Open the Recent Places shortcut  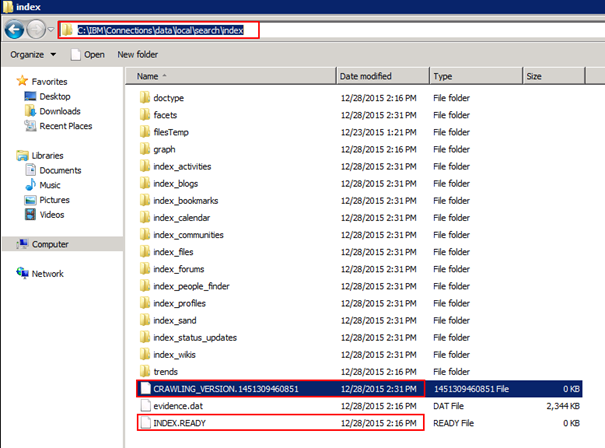(x=65, y=126)
